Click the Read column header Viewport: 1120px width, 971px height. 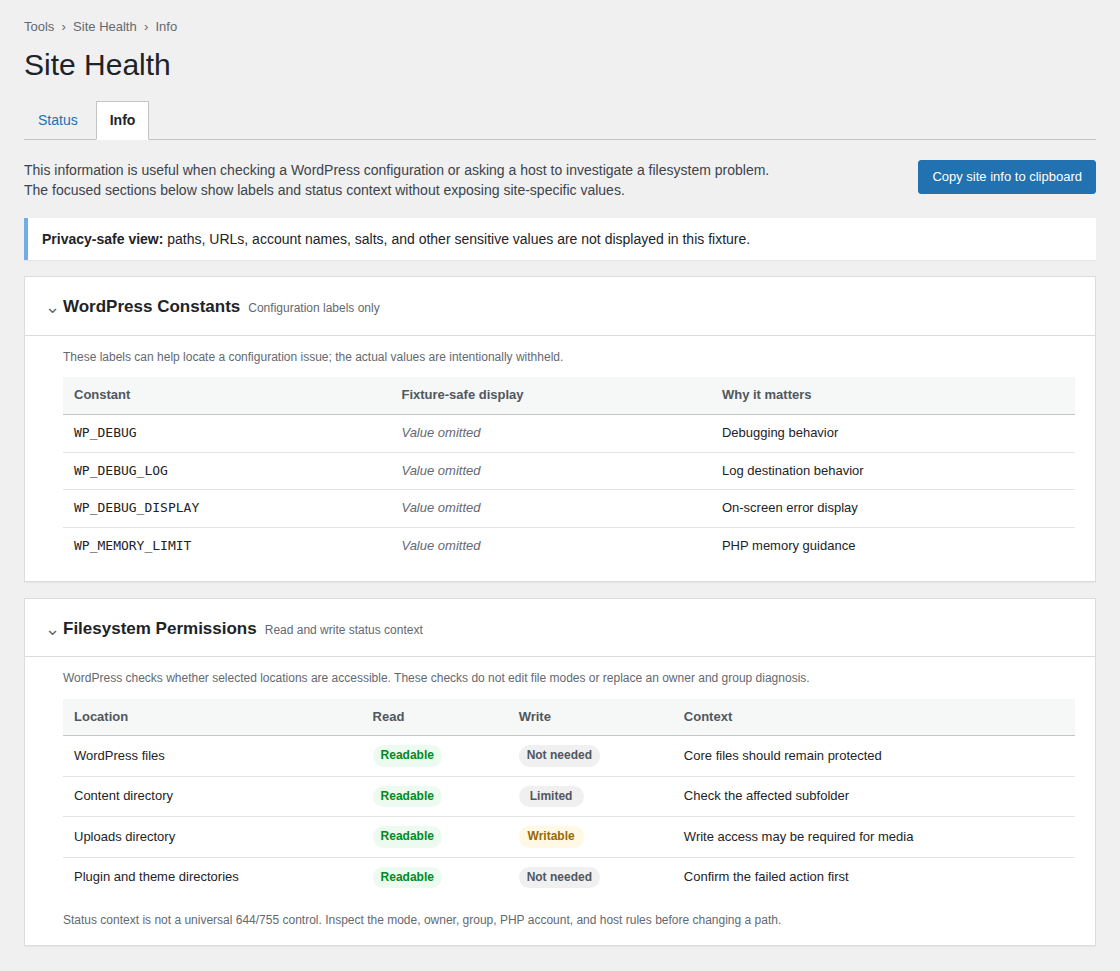pos(388,717)
